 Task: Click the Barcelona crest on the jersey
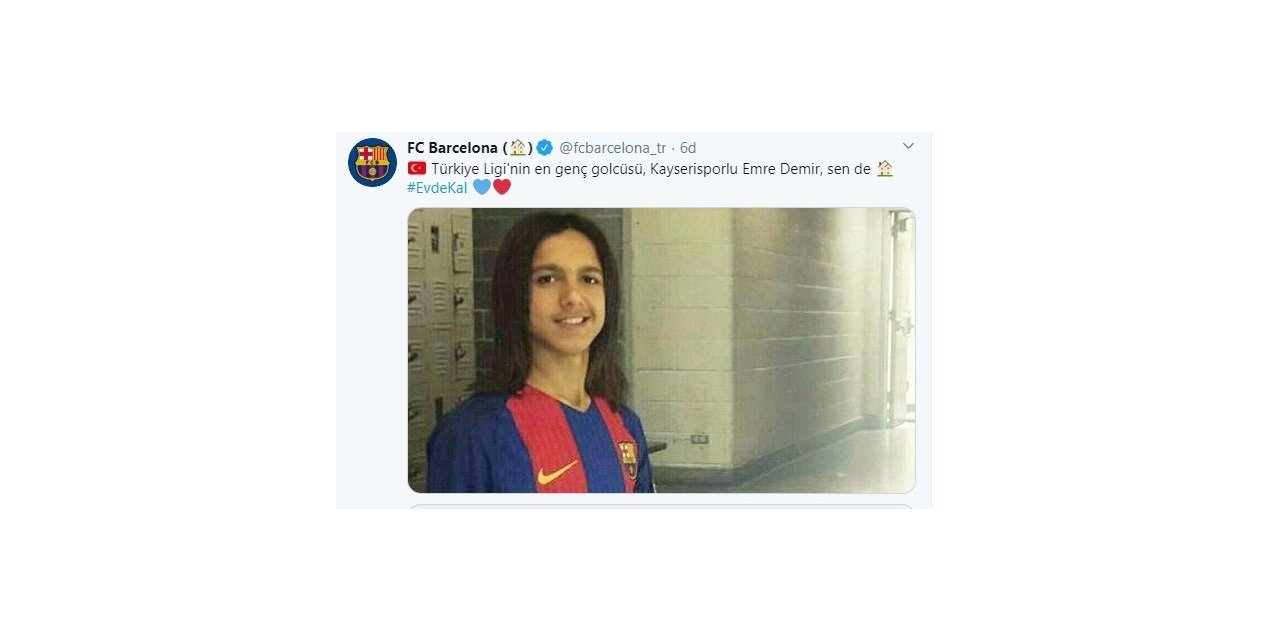click(628, 459)
